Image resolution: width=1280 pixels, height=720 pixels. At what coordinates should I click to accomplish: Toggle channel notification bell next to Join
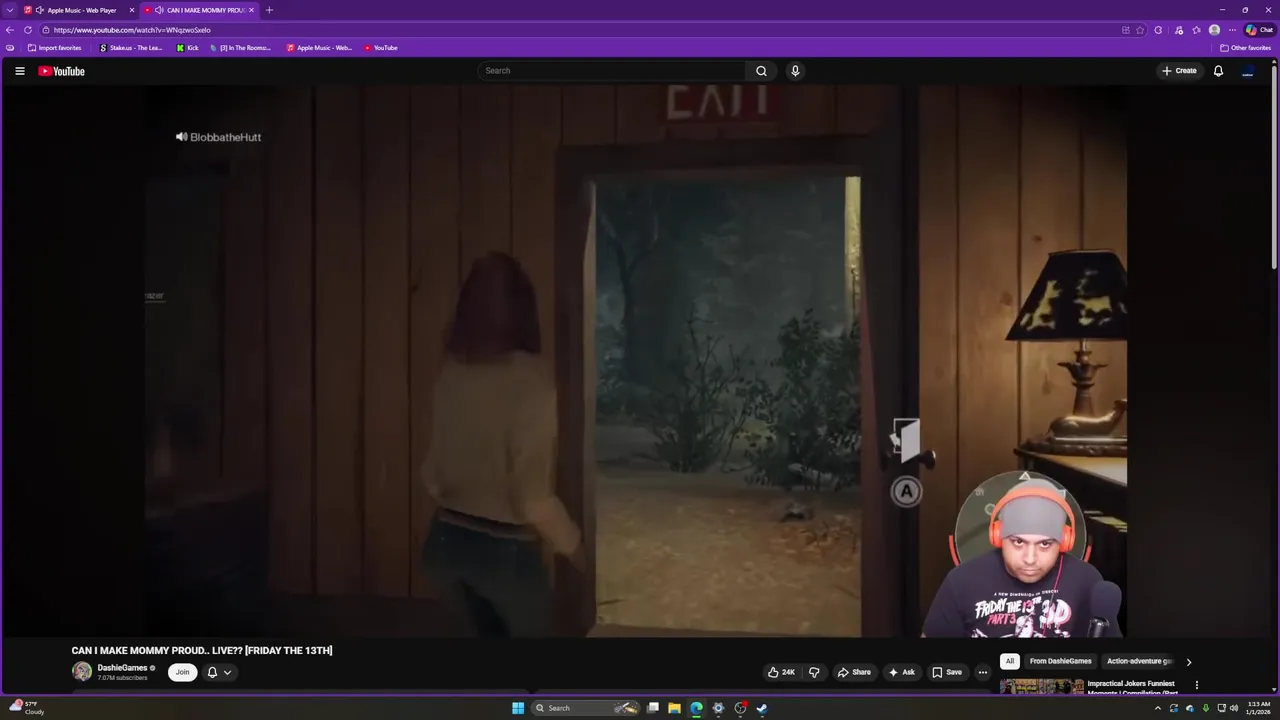click(x=212, y=672)
